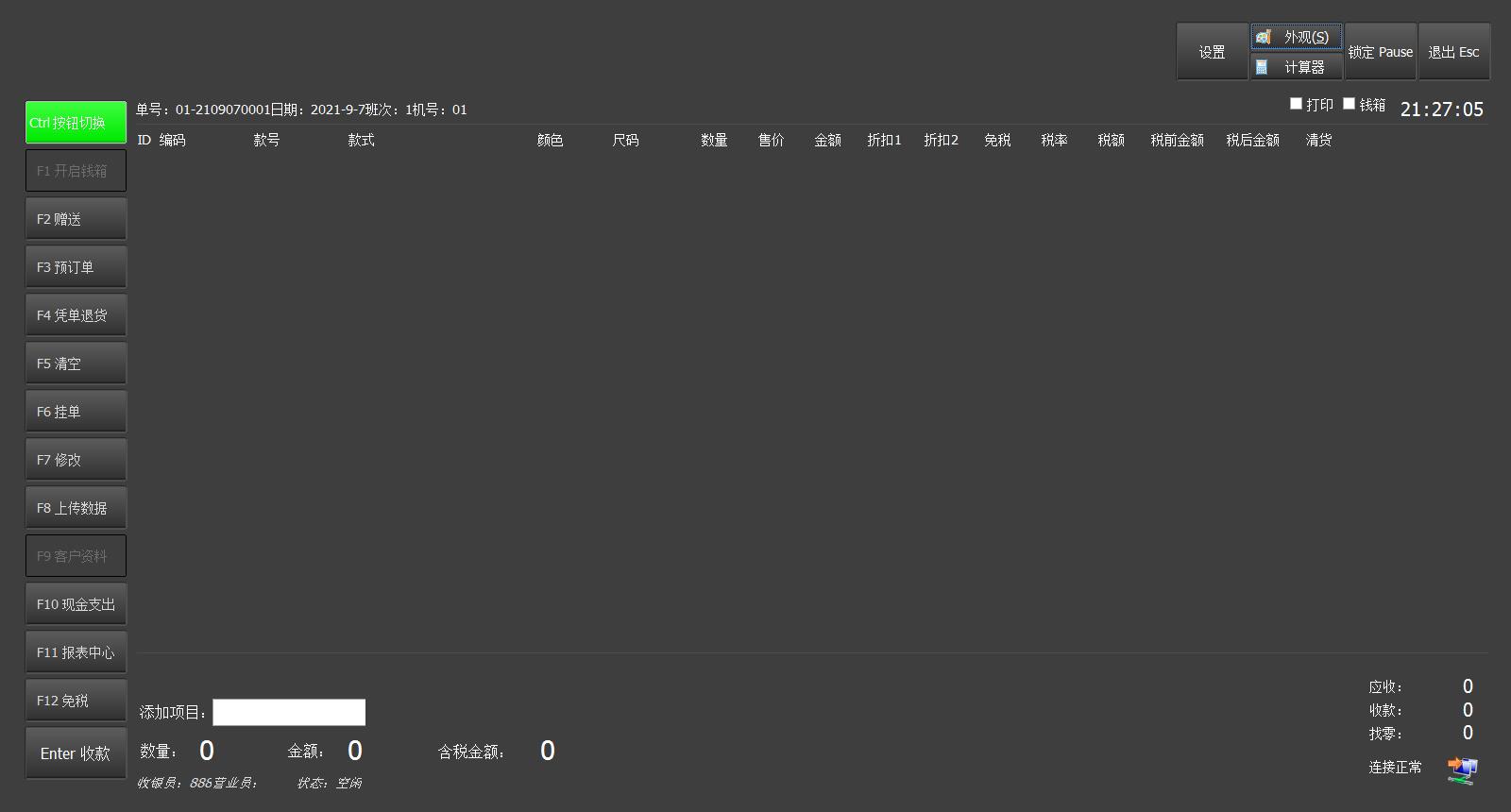Image resolution: width=1511 pixels, height=812 pixels.
Task: Click the 含税金额 total value
Action: pyautogui.click(x=548, y=751)
